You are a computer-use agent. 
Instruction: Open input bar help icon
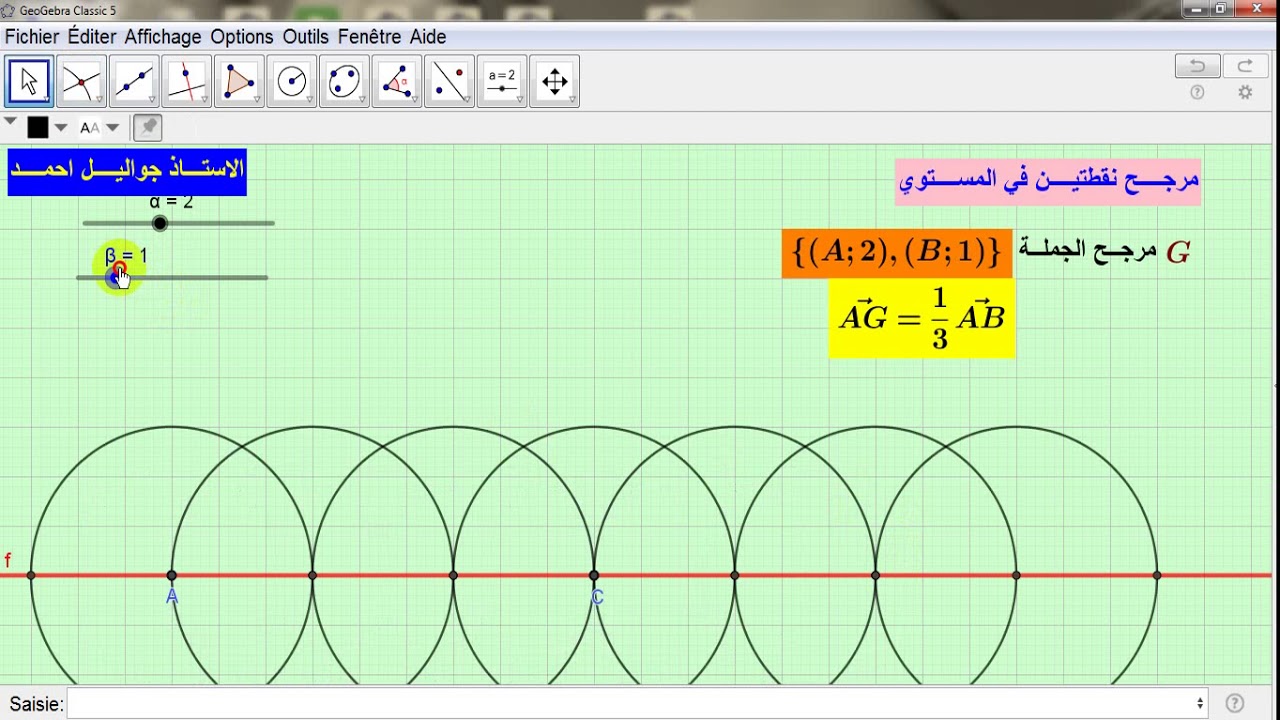coord(1235,703)
